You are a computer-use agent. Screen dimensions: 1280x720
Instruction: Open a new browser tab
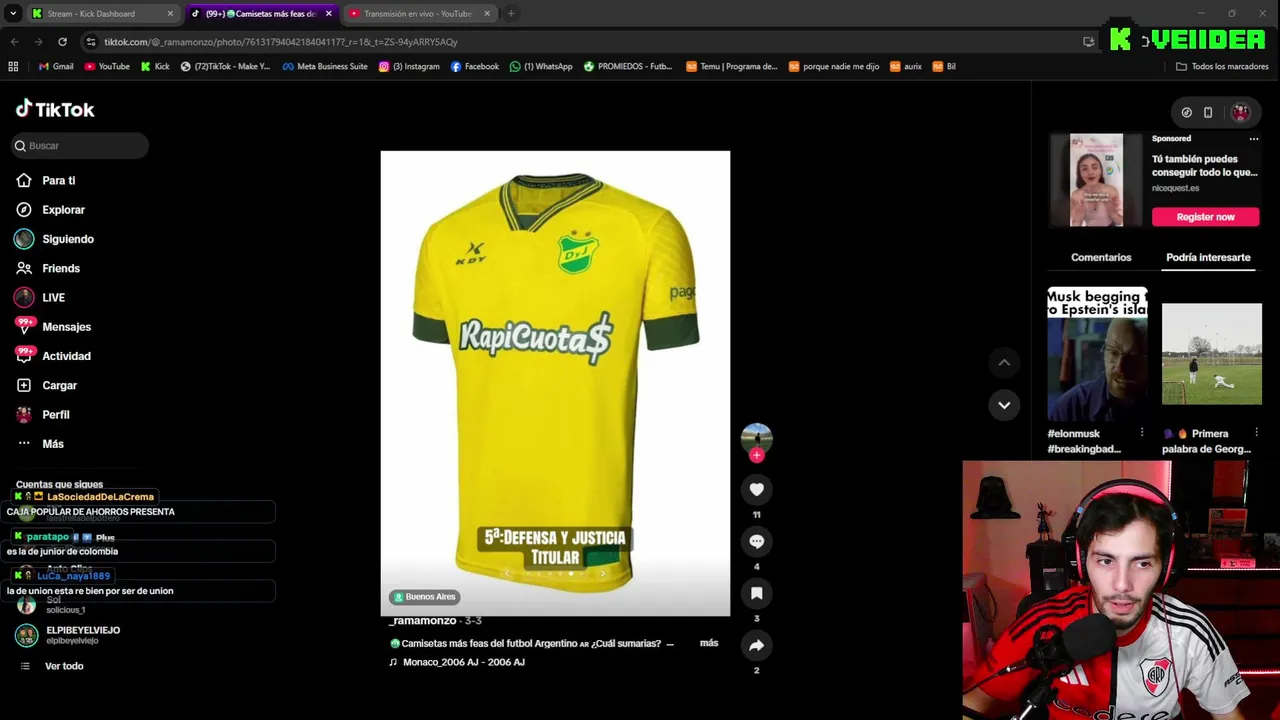[511, 14]
